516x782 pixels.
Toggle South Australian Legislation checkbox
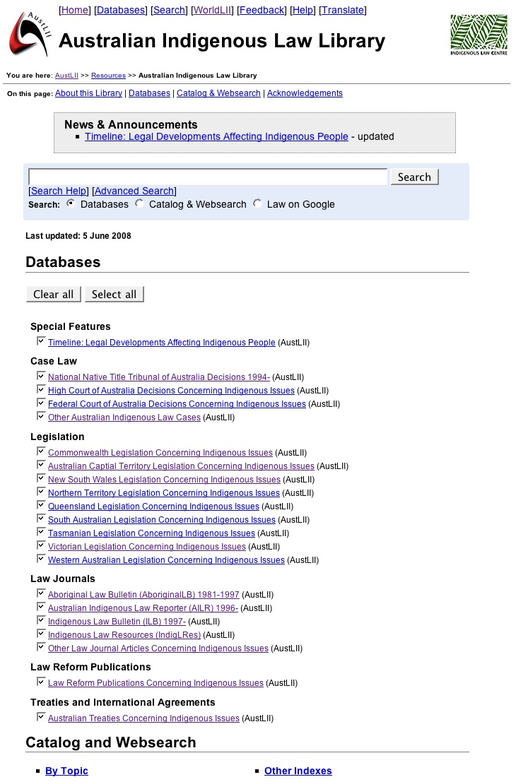click(x=41, y=519)
